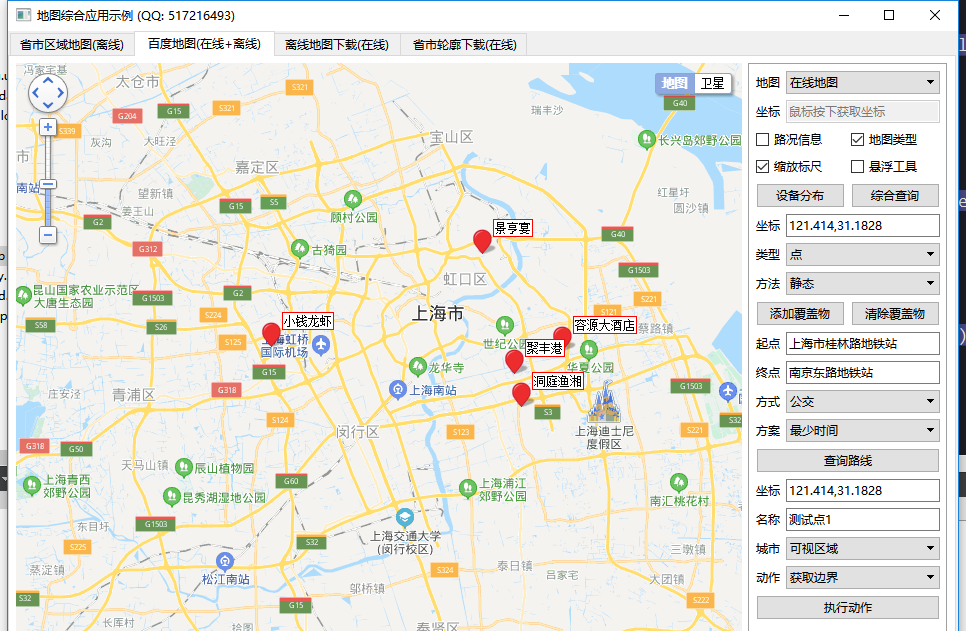Screen dimensions: 966x631
Task: Click the 长兴岛郊野公园 park icon
Action: 646,139
